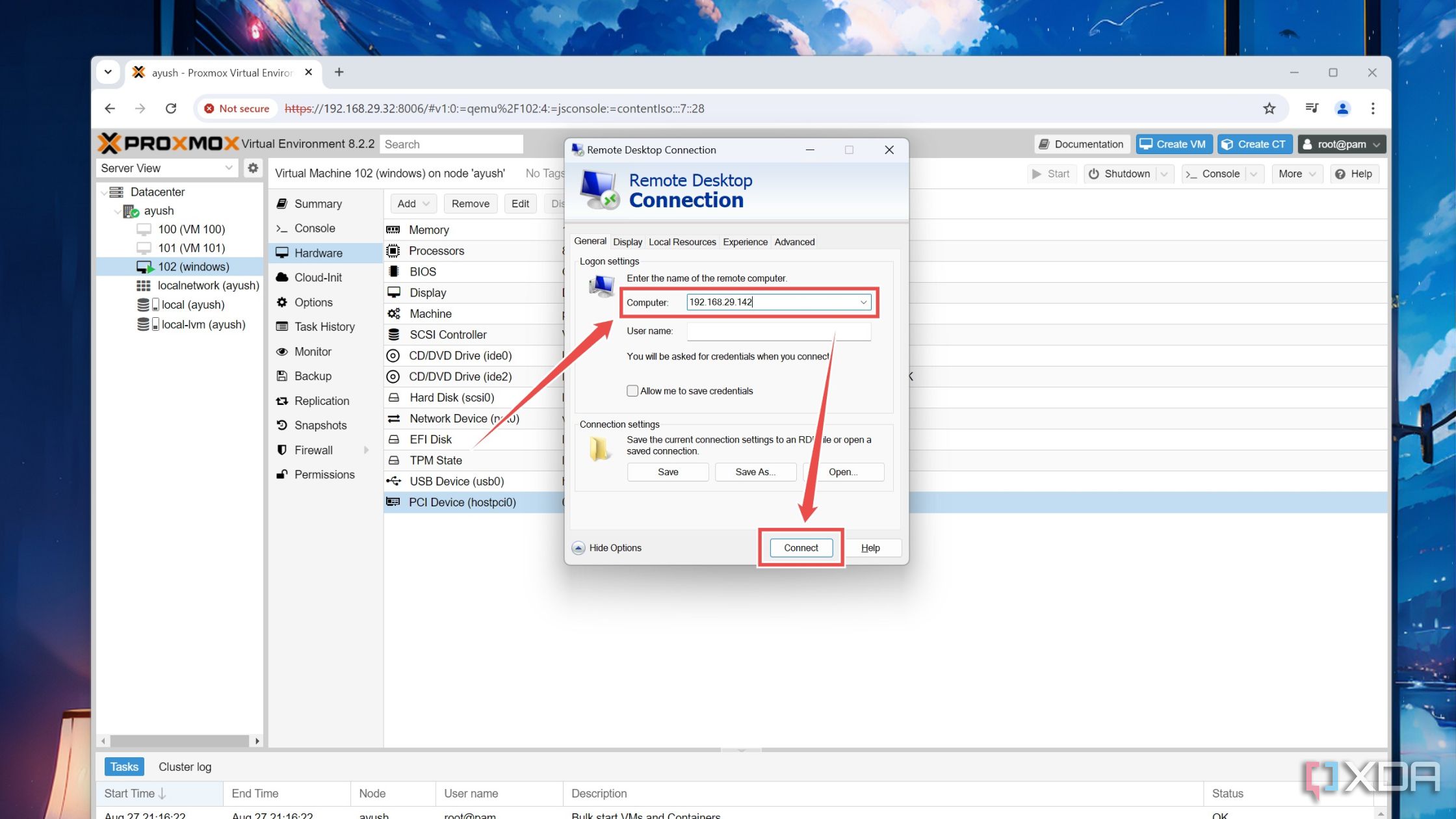1456x819 pixels.
Task: Select the Backup section icon
Action: [282, 376]
